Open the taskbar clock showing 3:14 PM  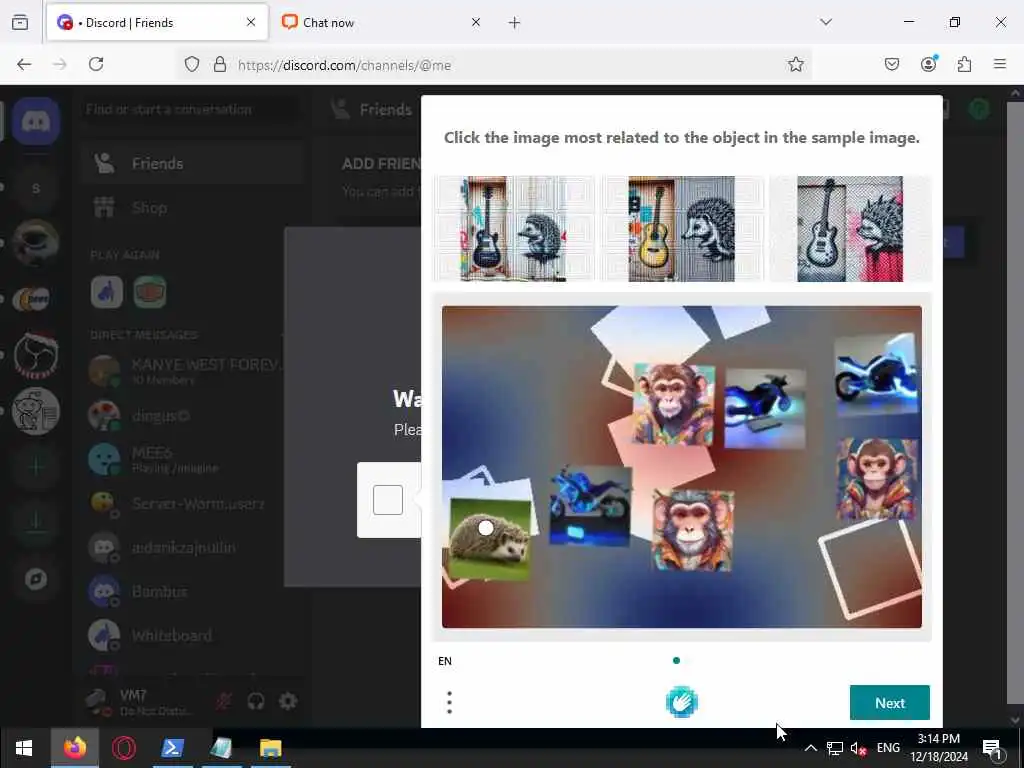[x=939, y=748]
